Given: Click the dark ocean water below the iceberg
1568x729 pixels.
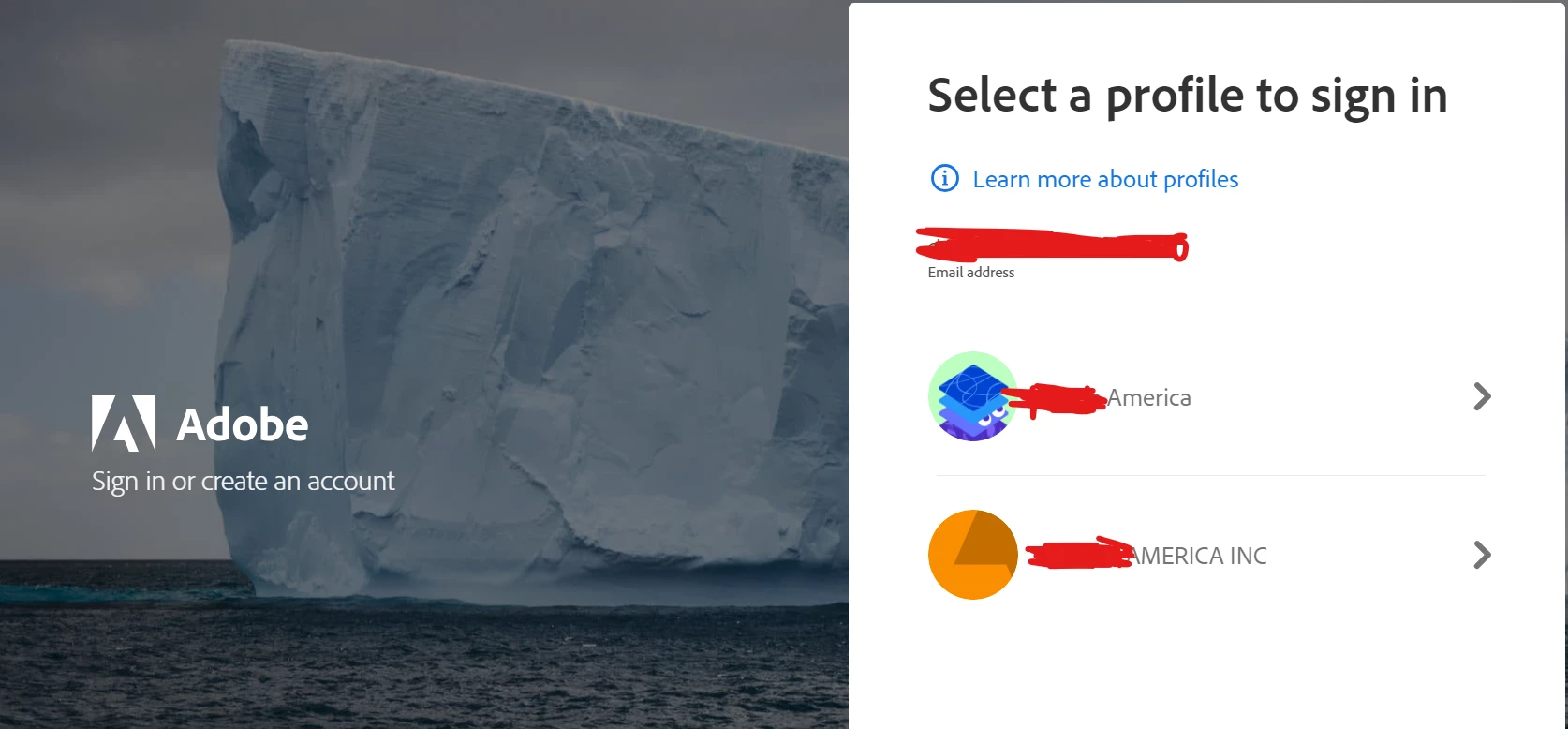Looking at the screenshot, I should click(x=422, y=665).
